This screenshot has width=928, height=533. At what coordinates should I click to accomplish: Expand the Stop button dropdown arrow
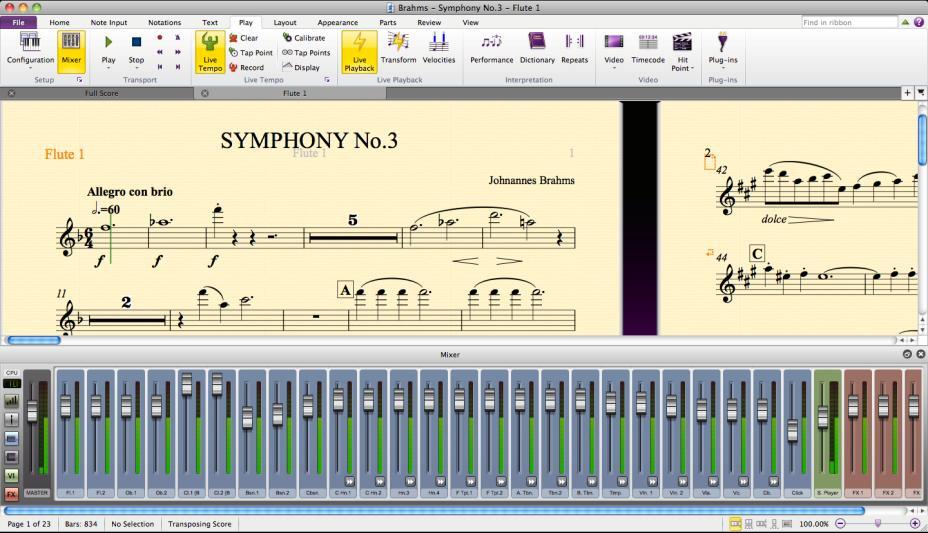pyautogui.click(x=136, y=68)
